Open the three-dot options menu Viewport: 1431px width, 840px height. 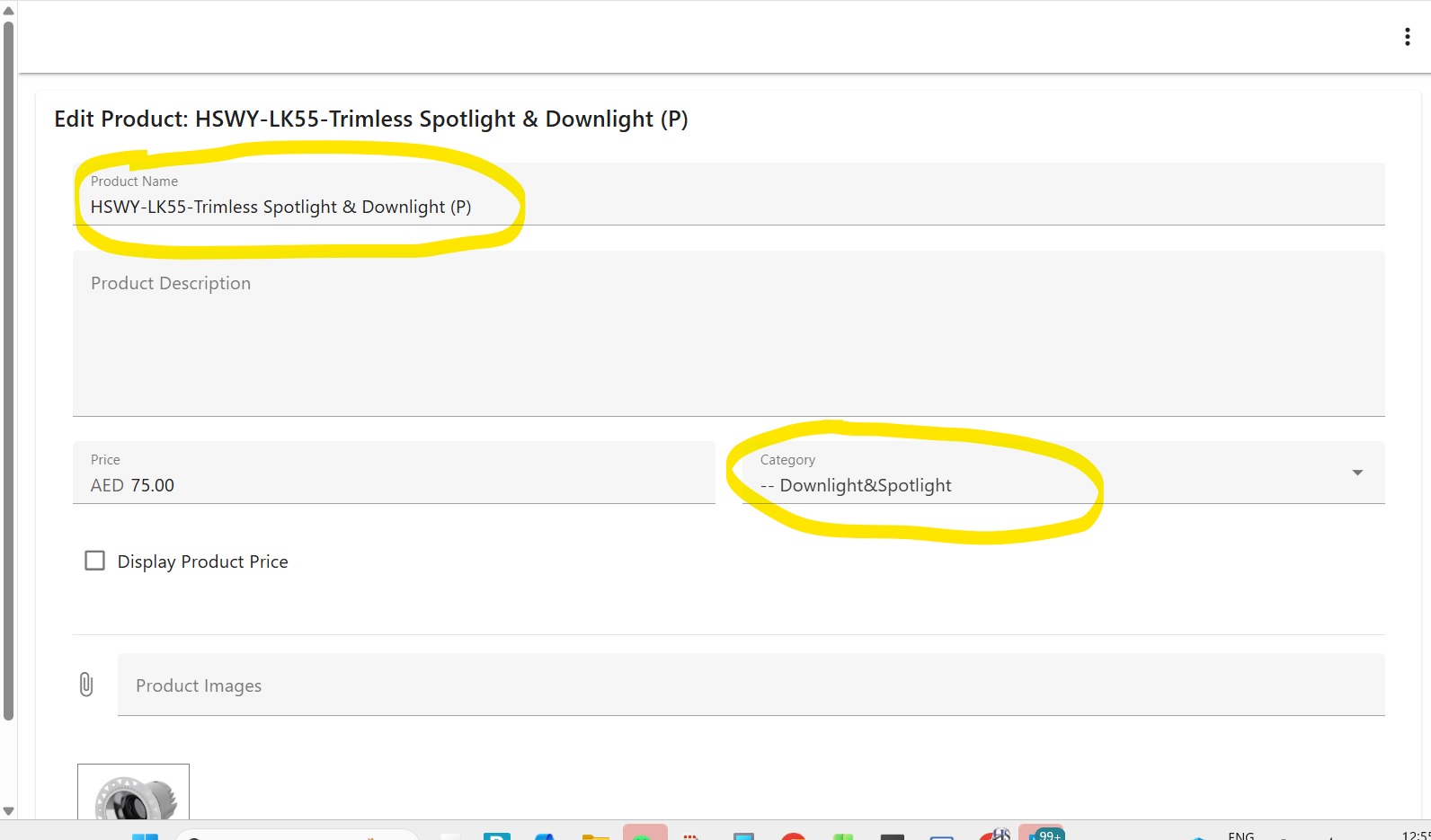[x=1407, y=37]
